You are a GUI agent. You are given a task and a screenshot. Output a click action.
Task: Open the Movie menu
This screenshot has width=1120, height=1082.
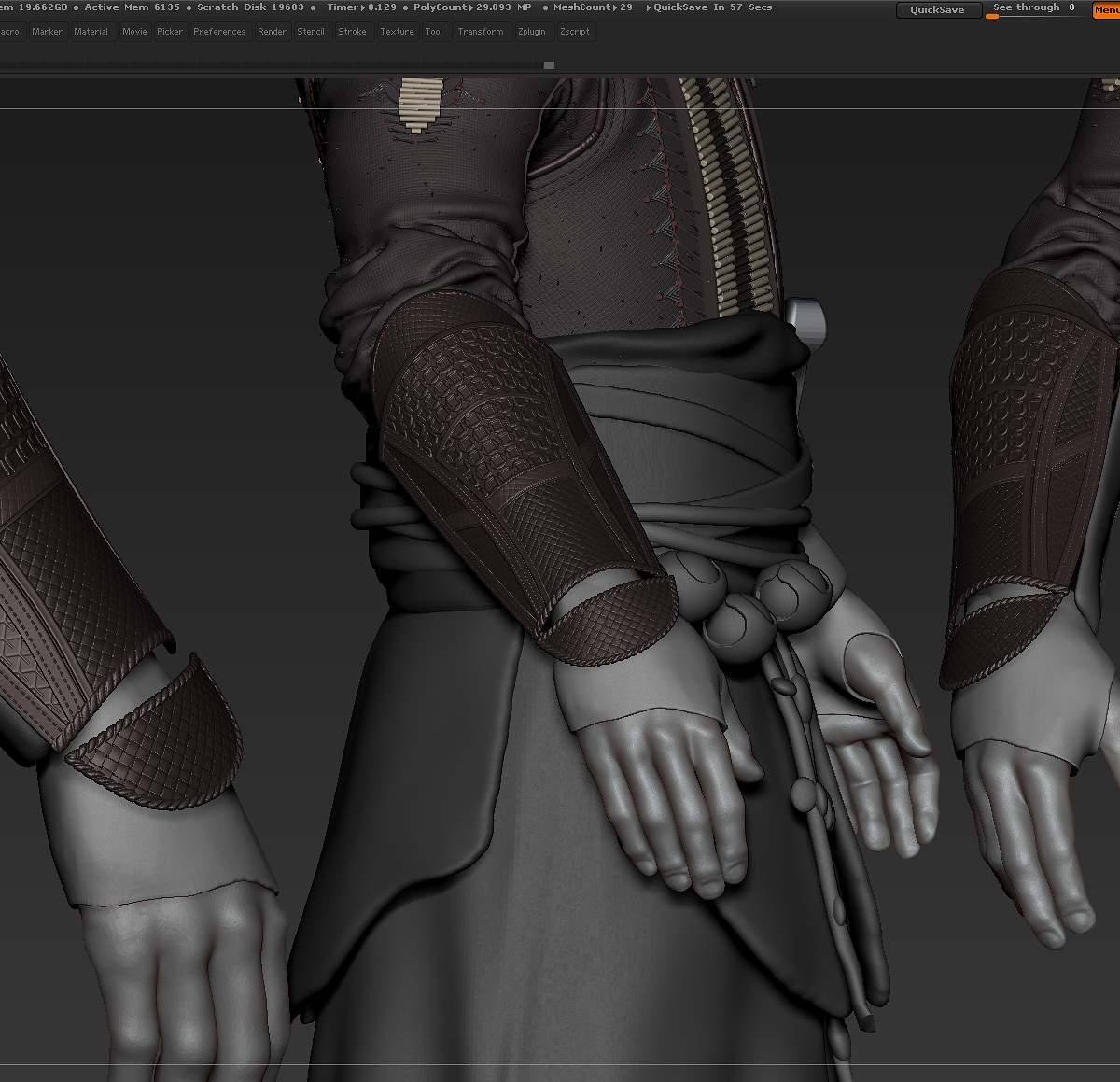pos(134,32)
